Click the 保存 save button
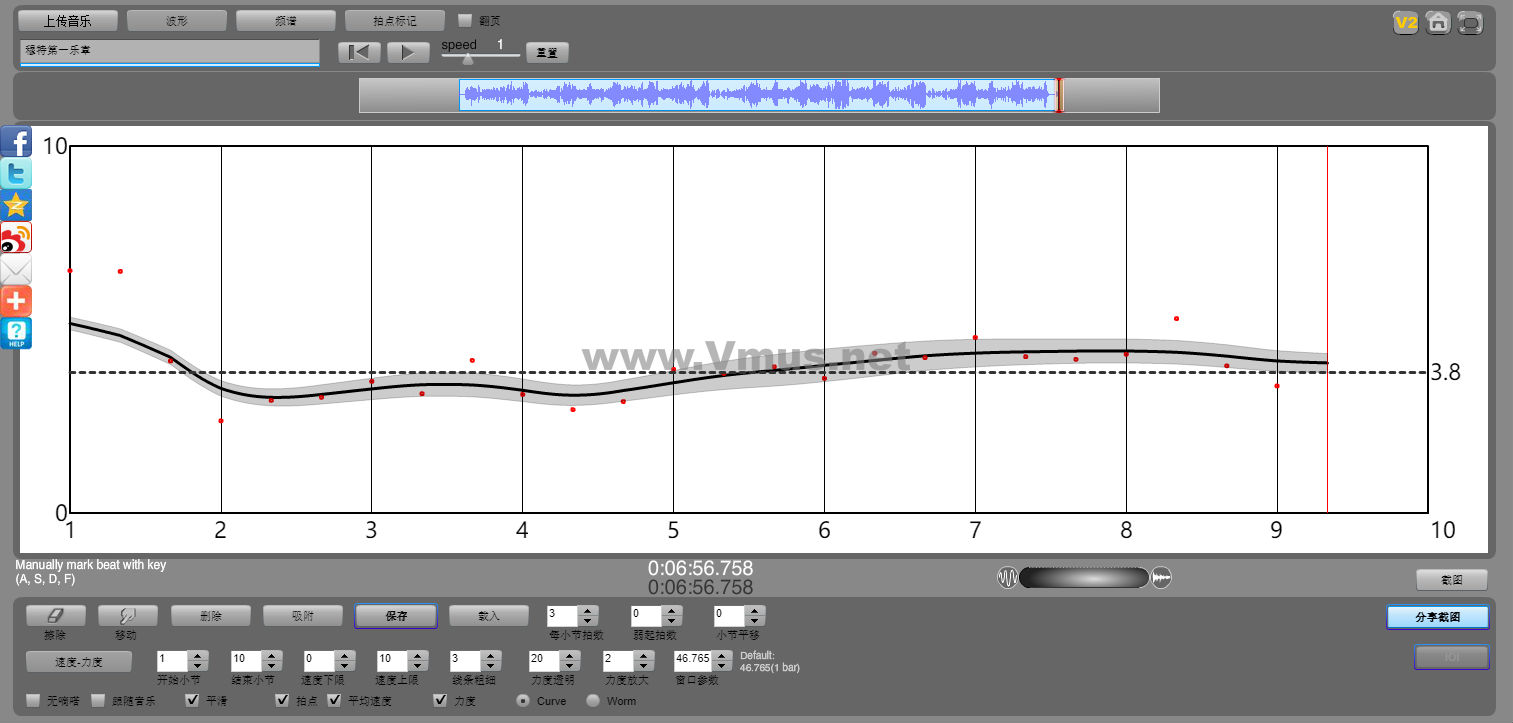Screen dimensions: 1513x723 point(396,616)
